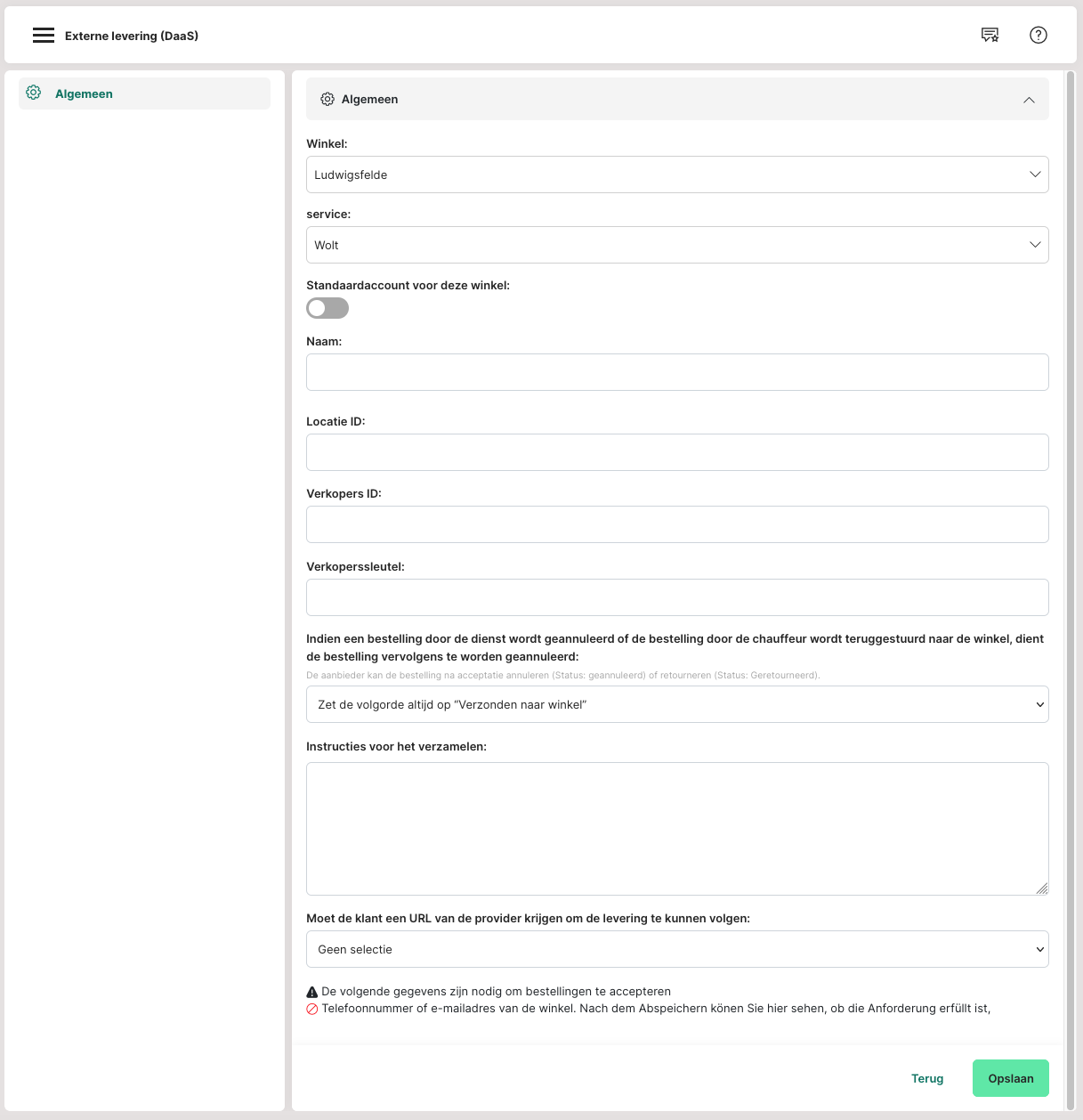Toggle Standaardaccount voor deze winkel switch
Image resolution: width=1083 pixels, height=1120 pixels.
327,308
